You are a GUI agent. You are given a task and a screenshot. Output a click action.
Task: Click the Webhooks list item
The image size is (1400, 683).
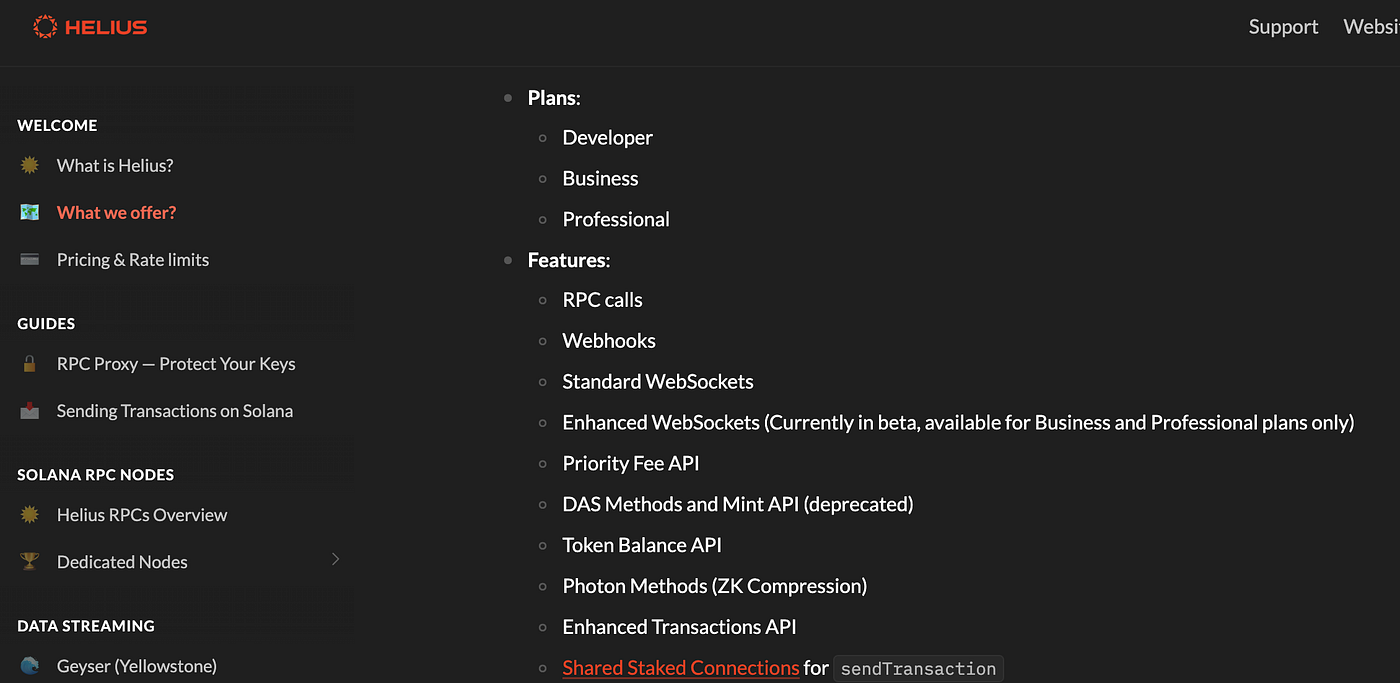tap(609, 341)
